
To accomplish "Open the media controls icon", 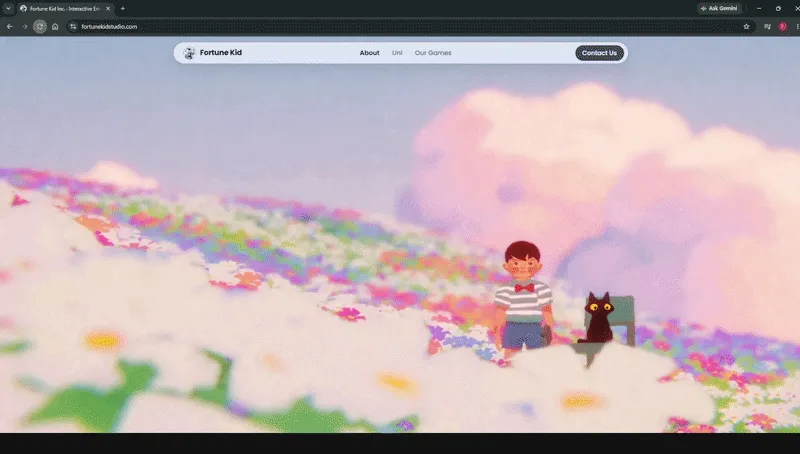I will pos(767,27).
